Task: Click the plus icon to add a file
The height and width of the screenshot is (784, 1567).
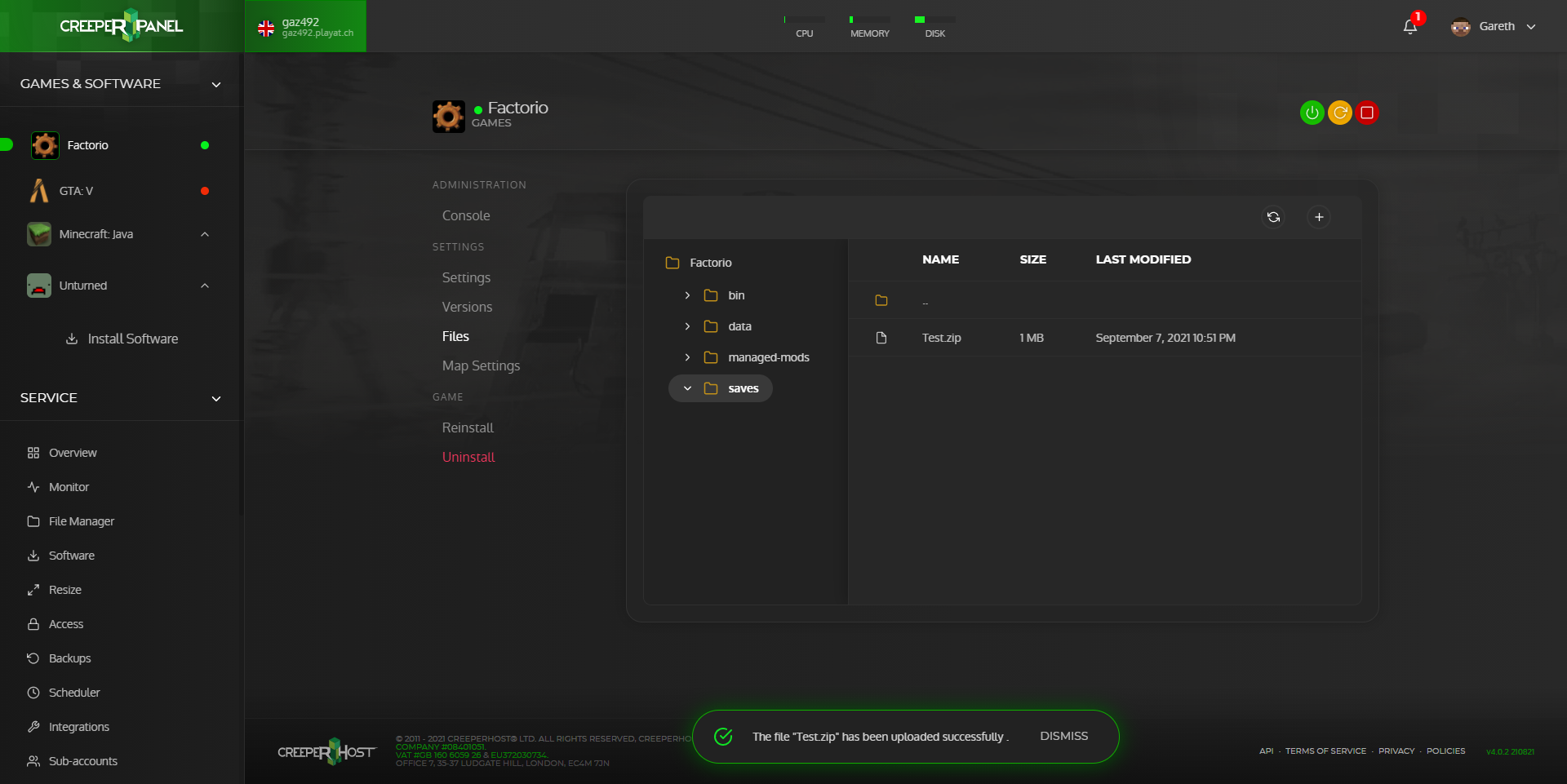Action: tap(1319, 217)
